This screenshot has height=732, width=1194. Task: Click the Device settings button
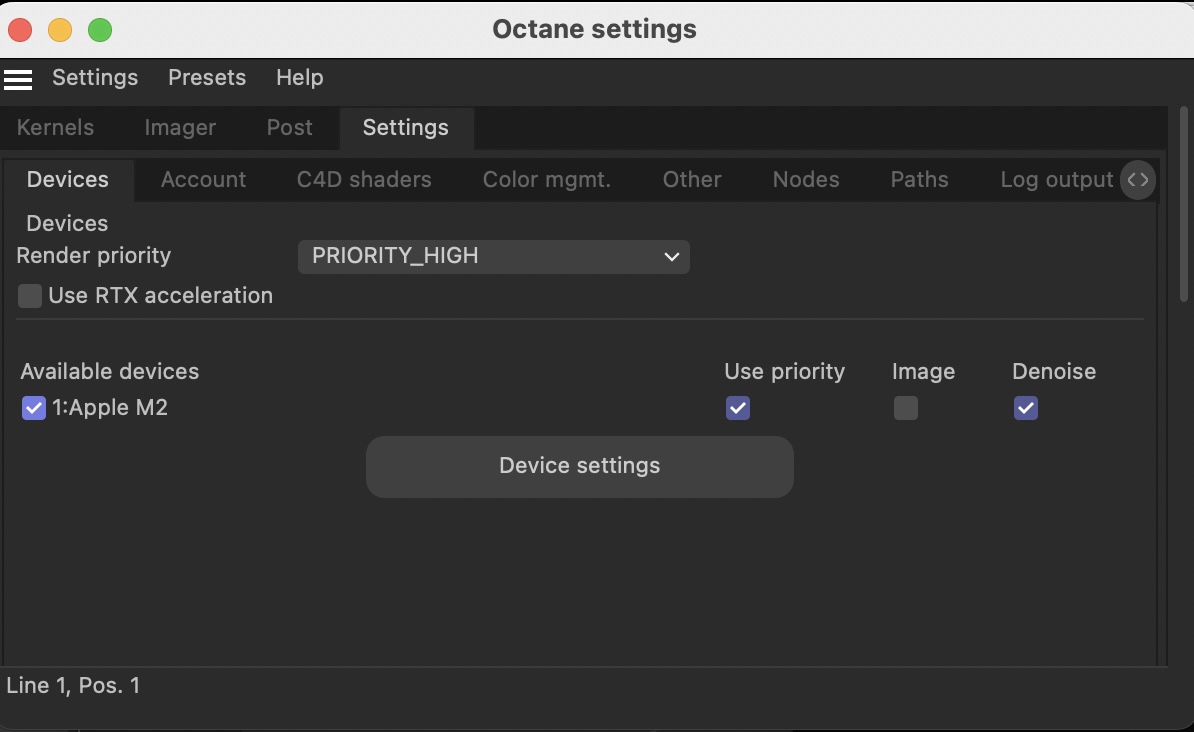580,466
